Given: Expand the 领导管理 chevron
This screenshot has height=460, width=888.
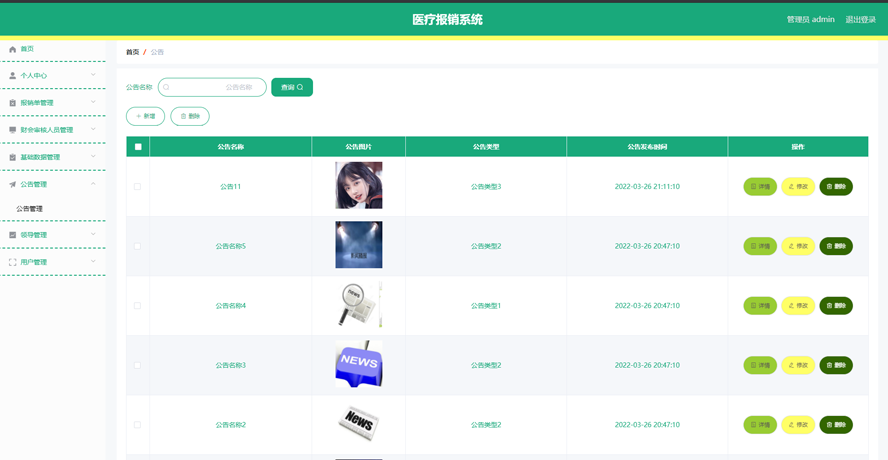Looking at the screenshot, I should [93, 234].
